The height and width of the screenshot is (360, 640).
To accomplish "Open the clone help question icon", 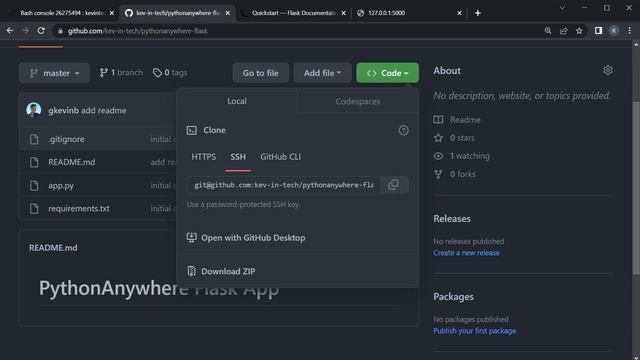I will coord(403,130).
